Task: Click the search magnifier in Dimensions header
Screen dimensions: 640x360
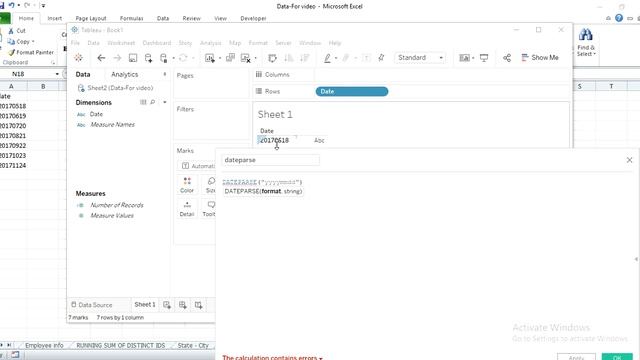Action: click(153, 102)
